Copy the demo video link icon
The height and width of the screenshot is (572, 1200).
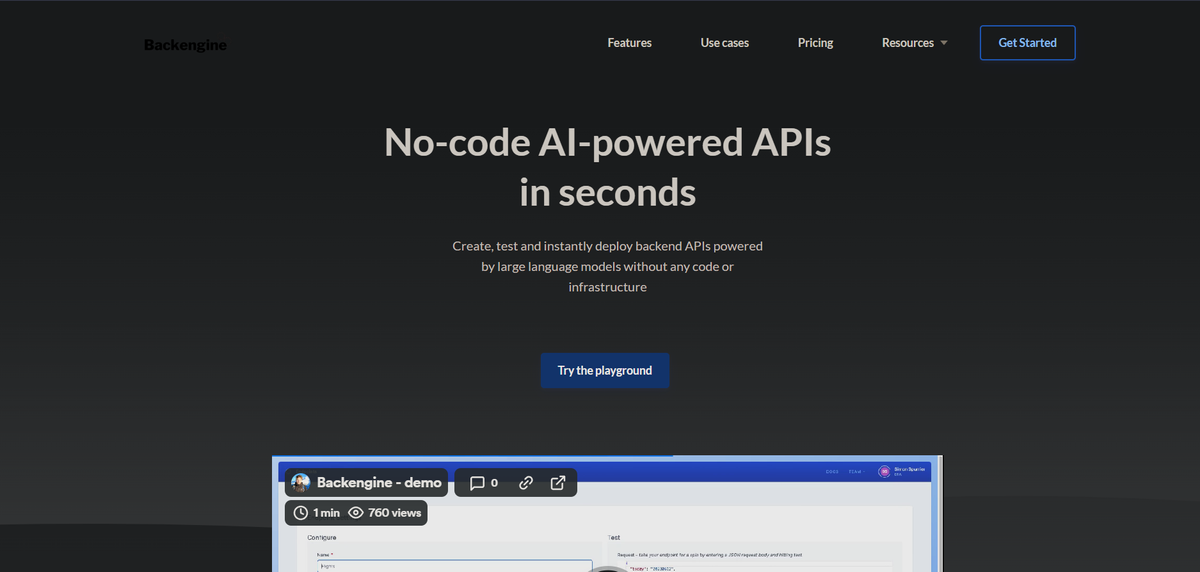pyautogui.click(x=526, y=483)
